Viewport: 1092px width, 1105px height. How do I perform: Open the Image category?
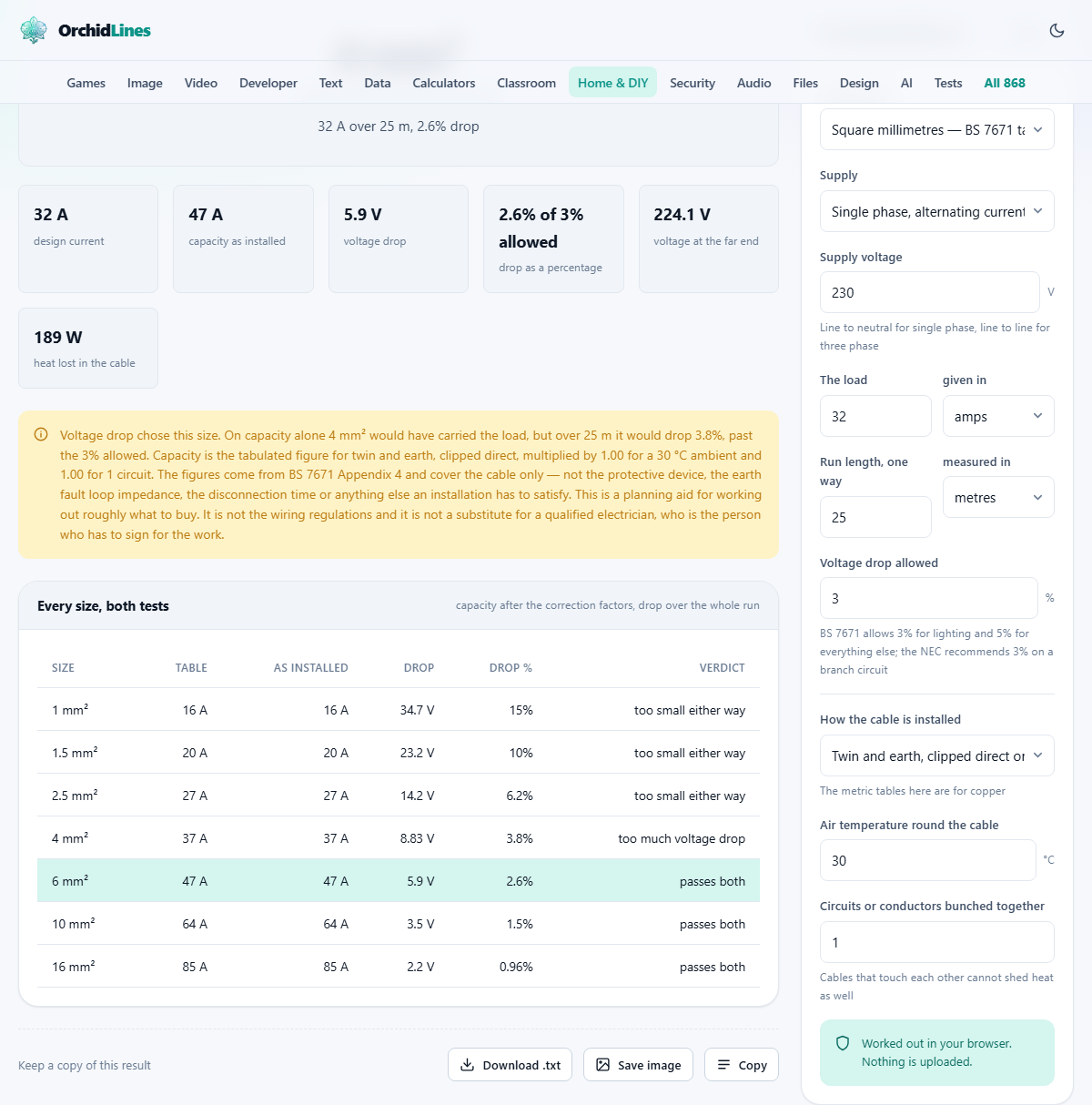coord(145,83)
